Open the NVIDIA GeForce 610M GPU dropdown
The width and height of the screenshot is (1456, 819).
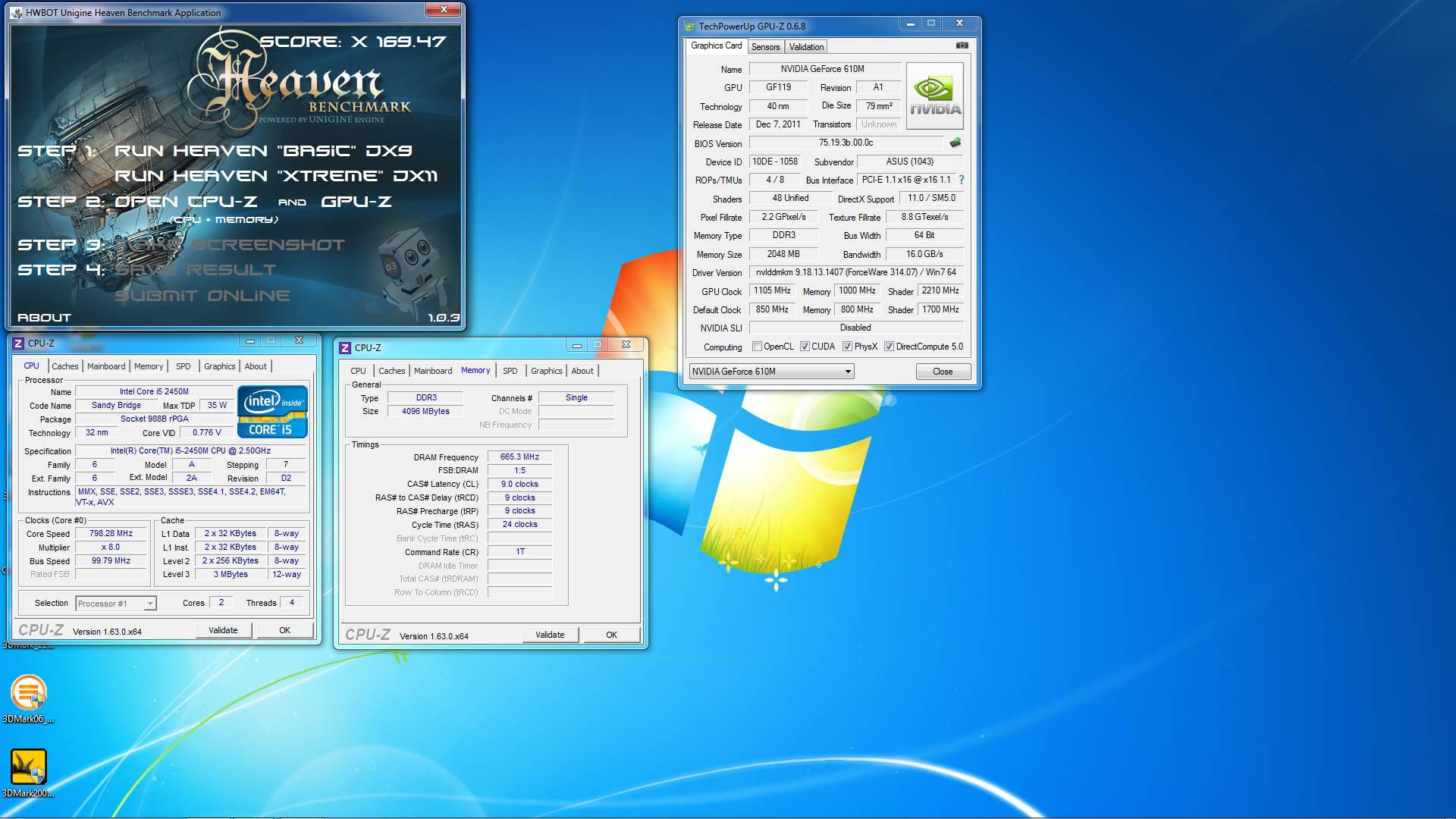pos(771,372)
